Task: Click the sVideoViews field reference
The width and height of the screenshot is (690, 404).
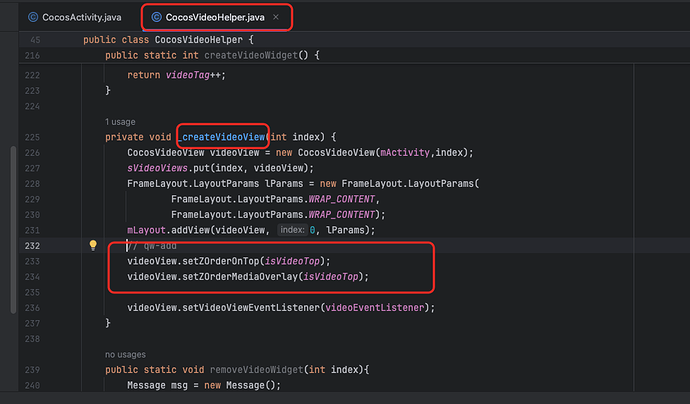Action: (x=160, y=167)
